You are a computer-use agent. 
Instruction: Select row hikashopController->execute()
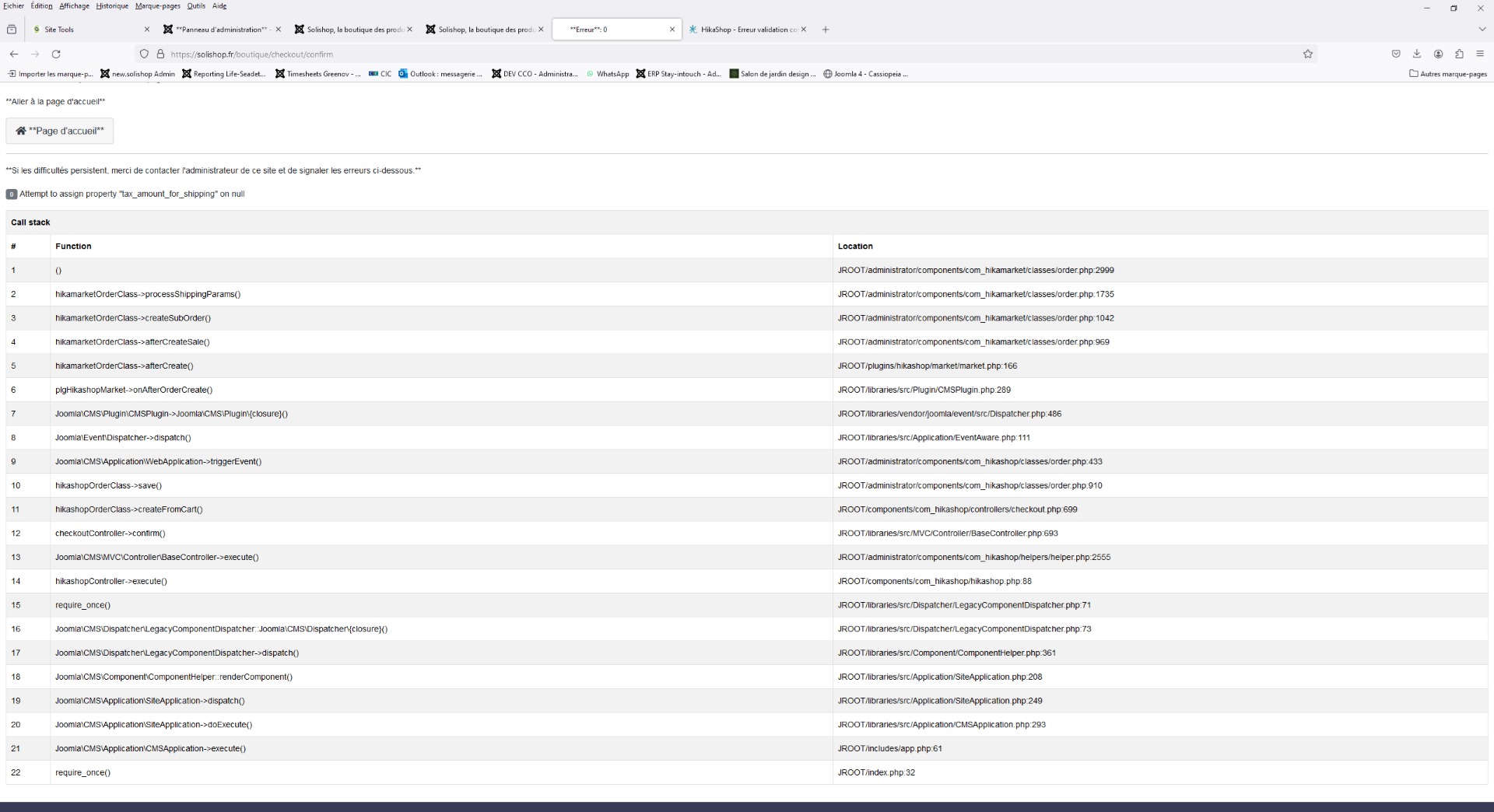[x=747, y=581]
